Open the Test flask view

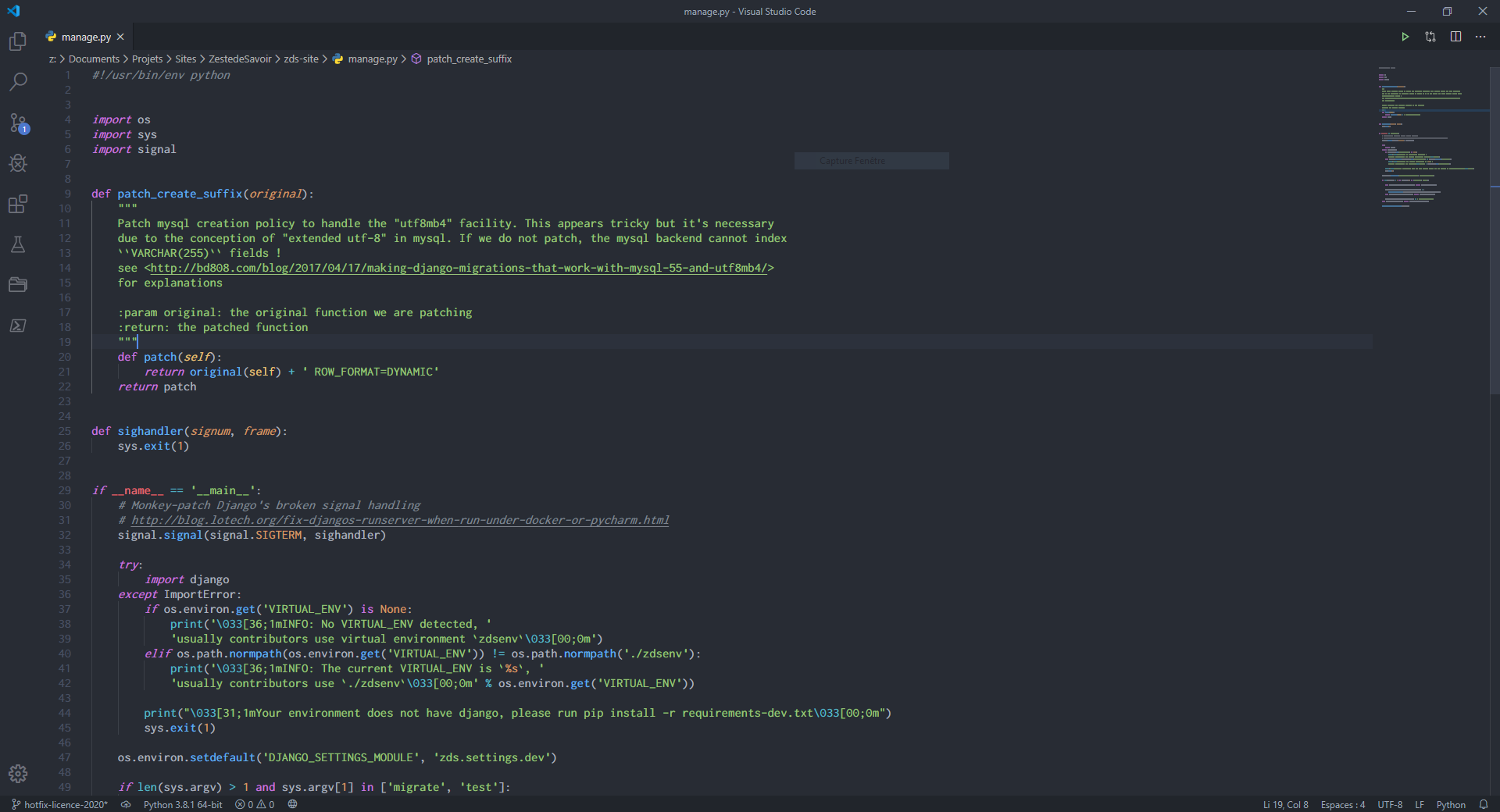click(17, 244)
